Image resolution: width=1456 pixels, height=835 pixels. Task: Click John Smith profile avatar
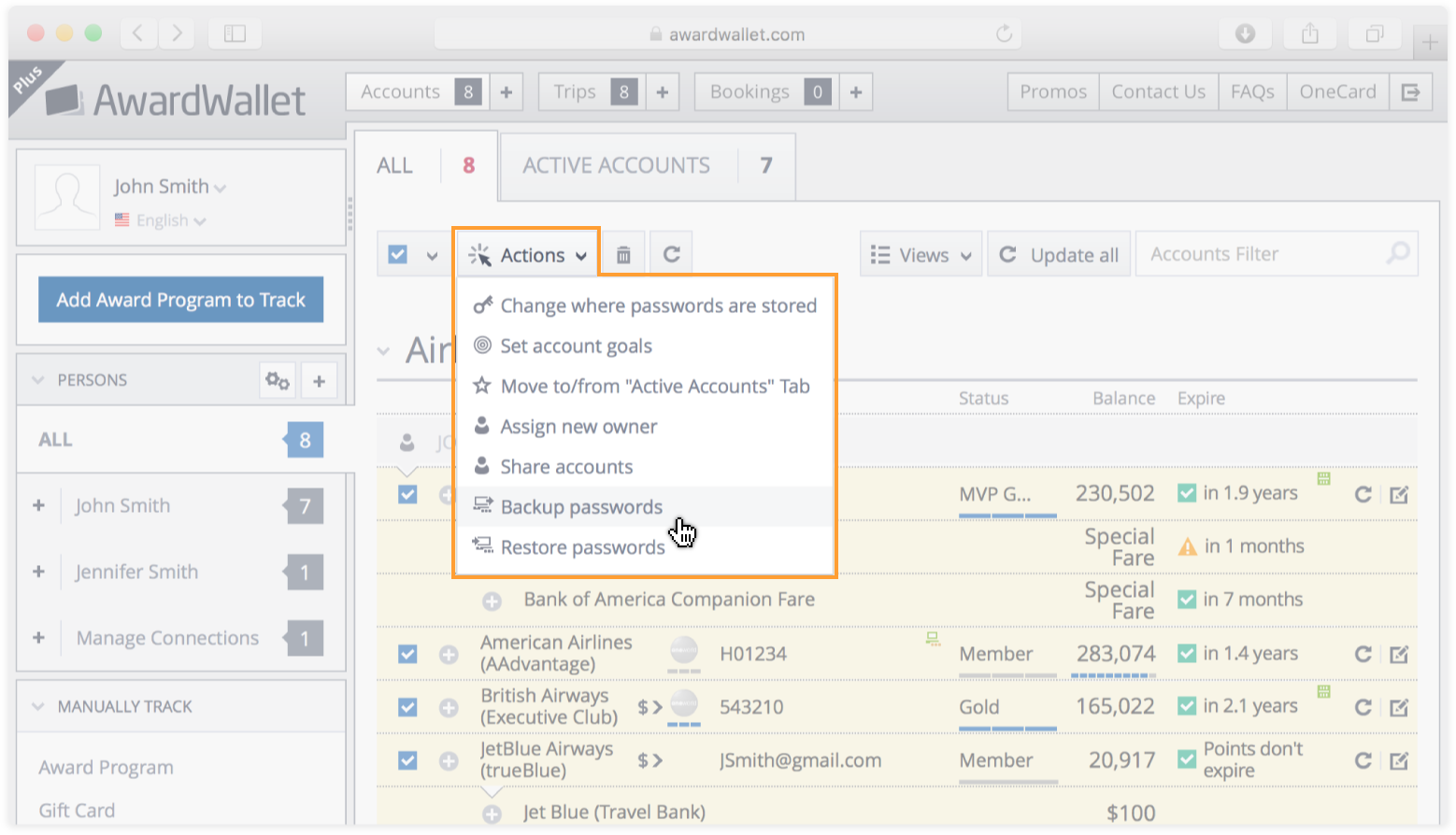click(x=67, y=197)
